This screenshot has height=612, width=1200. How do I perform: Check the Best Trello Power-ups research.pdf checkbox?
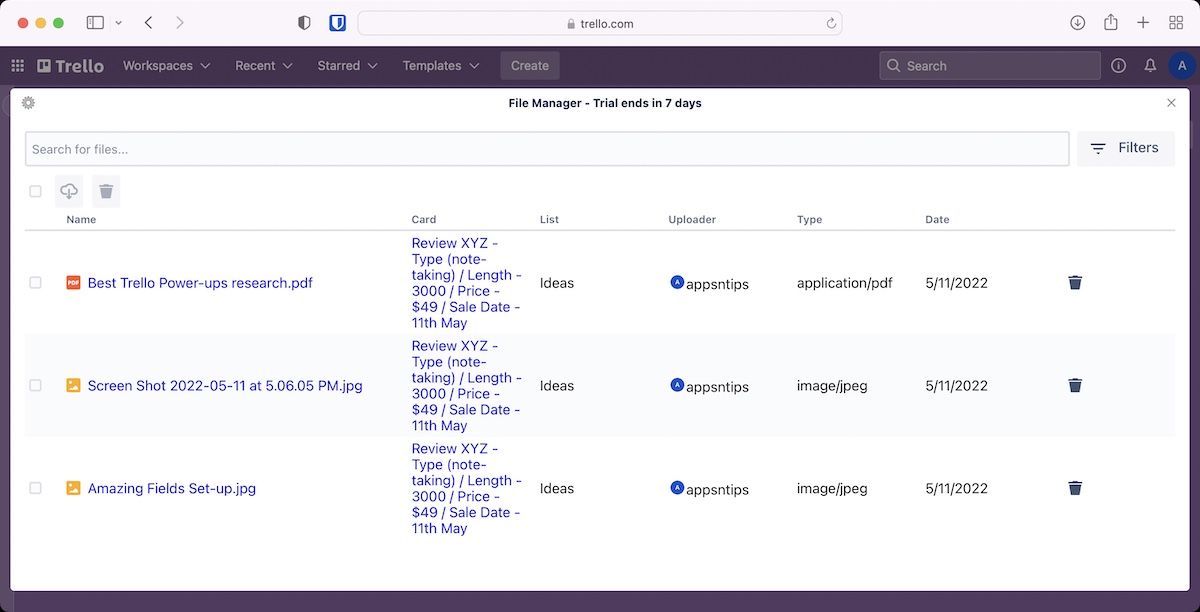coord(36,283)
